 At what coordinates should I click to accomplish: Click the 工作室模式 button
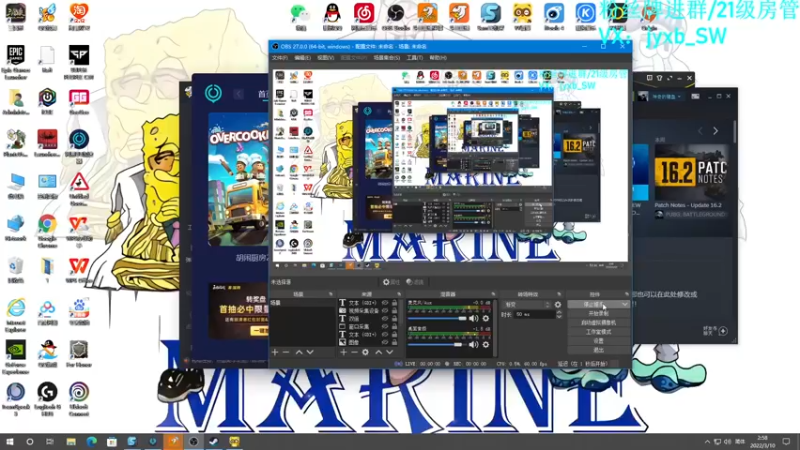[598, 332]
